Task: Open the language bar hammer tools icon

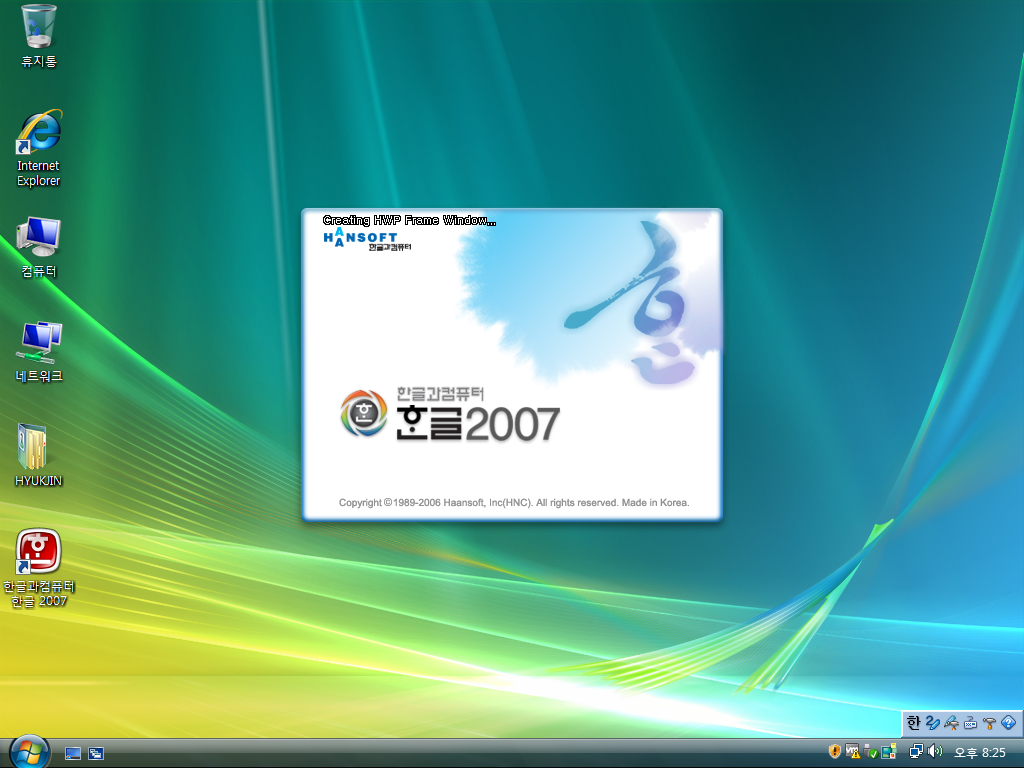Action: click(x=989, y=723)
